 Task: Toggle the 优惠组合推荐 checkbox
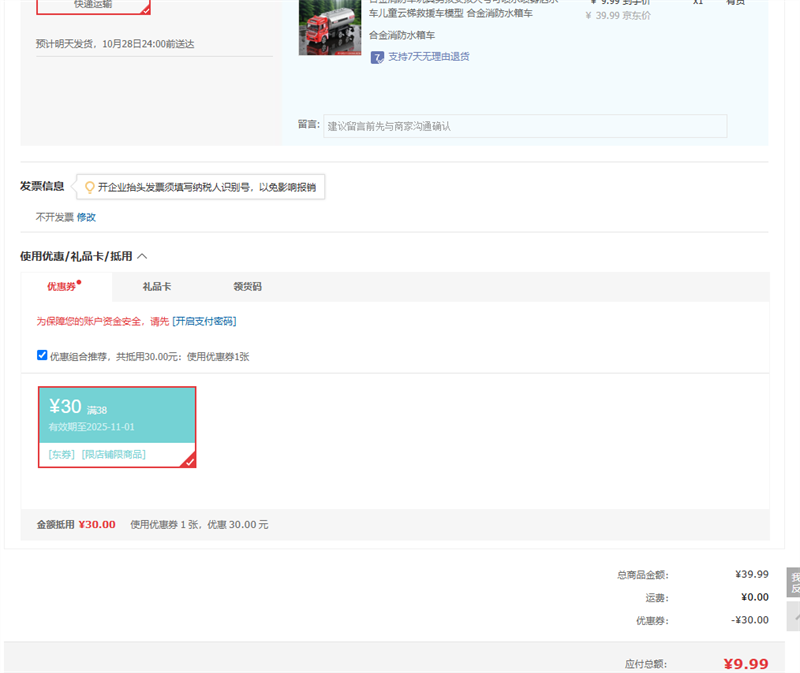[42, 355]
